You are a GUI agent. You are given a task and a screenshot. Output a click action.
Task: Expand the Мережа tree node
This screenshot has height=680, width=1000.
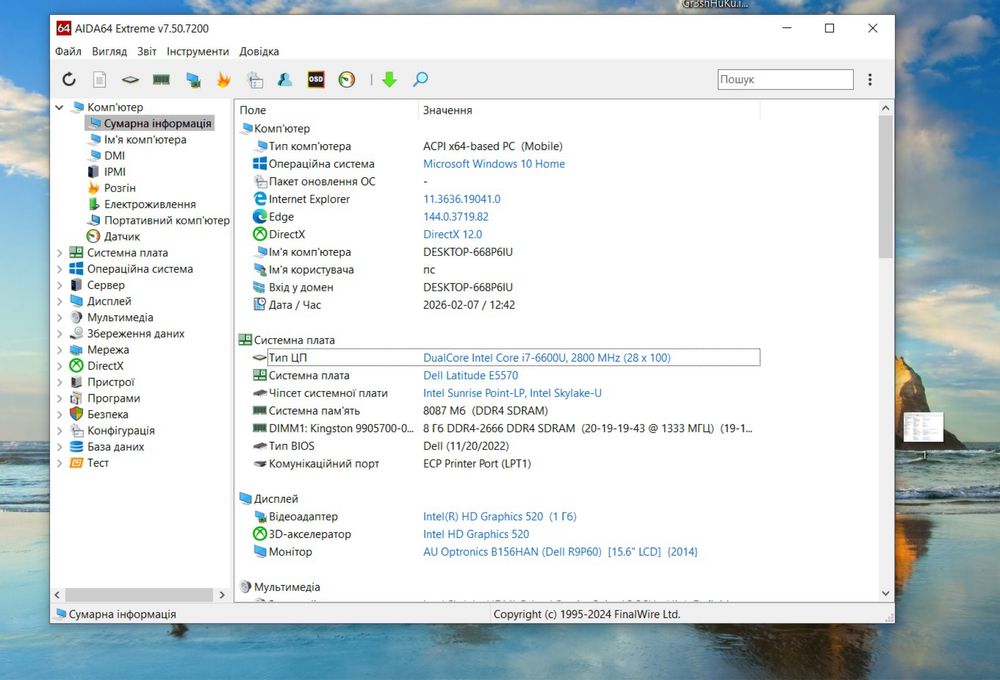59,350
